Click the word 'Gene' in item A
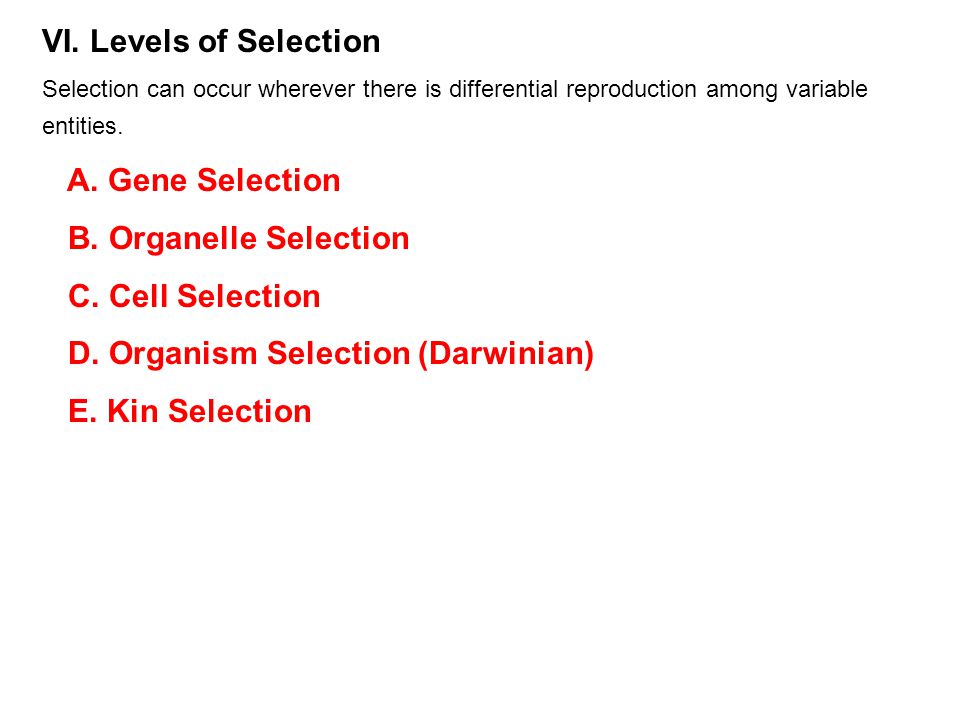This screenshot has width=960, height=720. (148, 180)
